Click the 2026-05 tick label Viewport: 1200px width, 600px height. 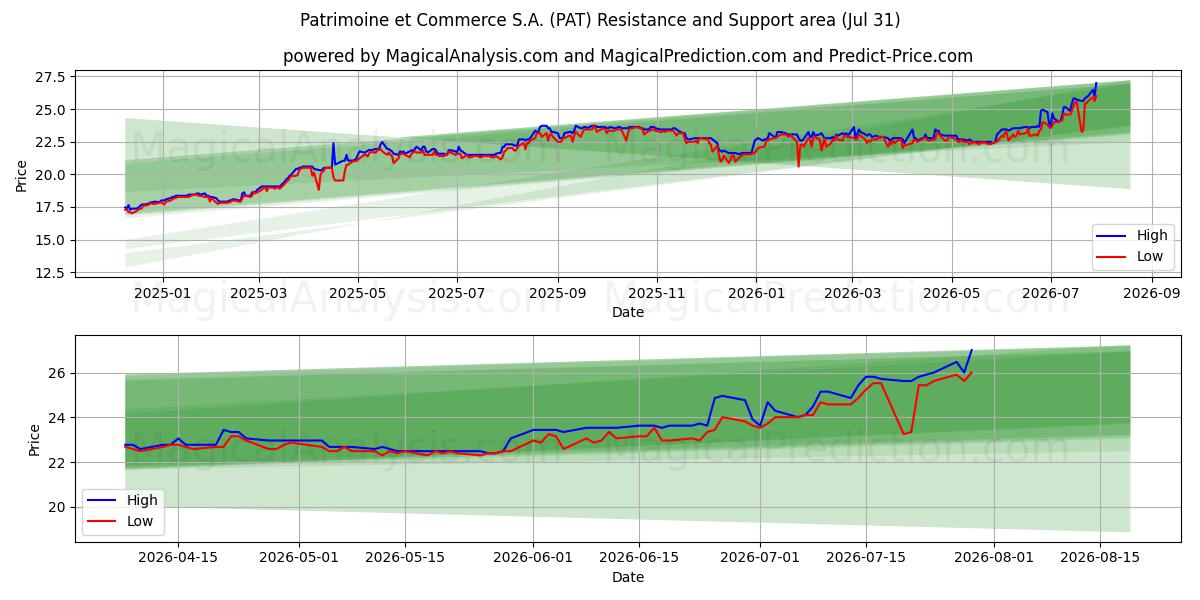click(x=951, y=295)
